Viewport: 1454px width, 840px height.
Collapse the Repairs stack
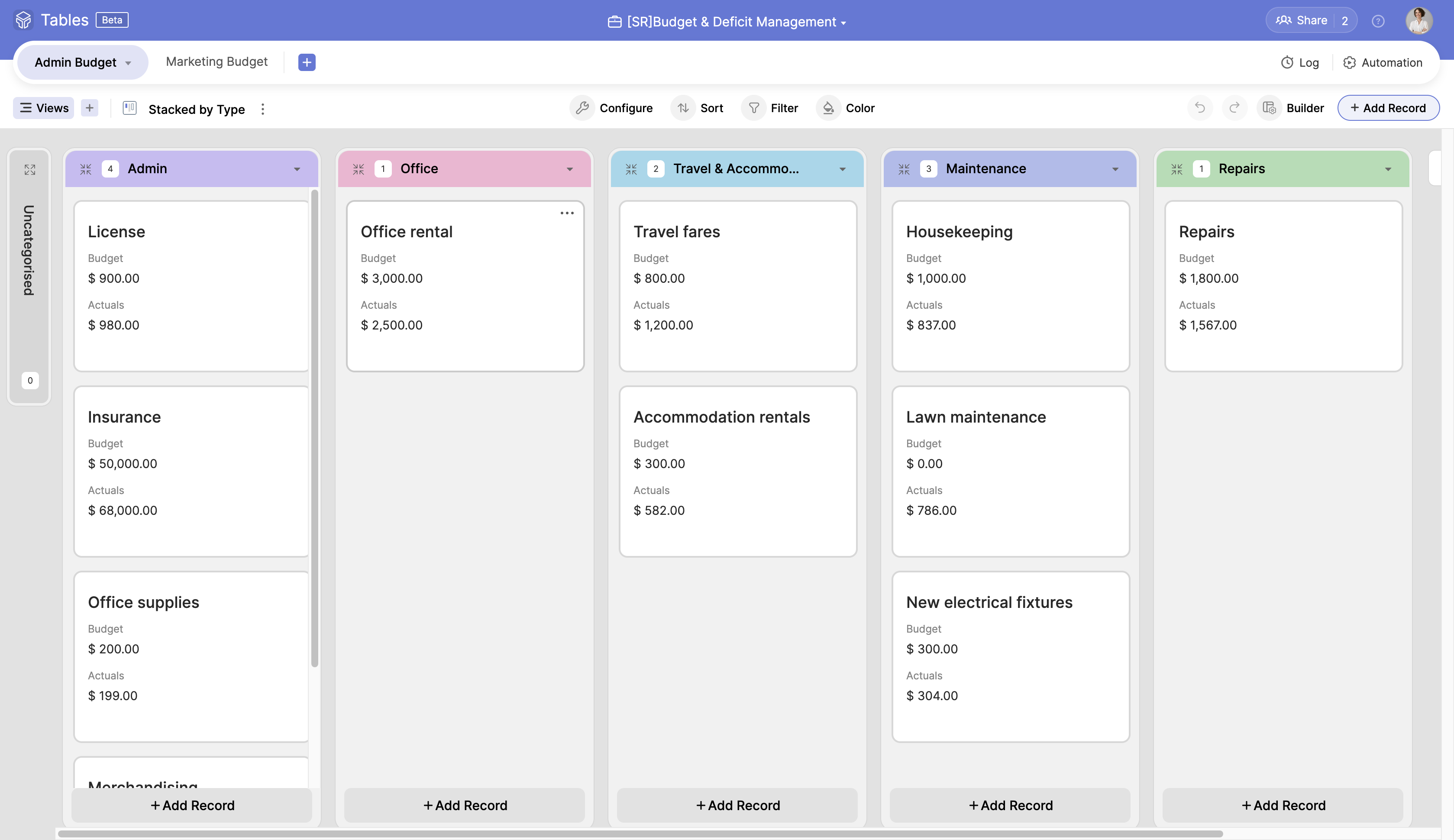coord(1177,169)
